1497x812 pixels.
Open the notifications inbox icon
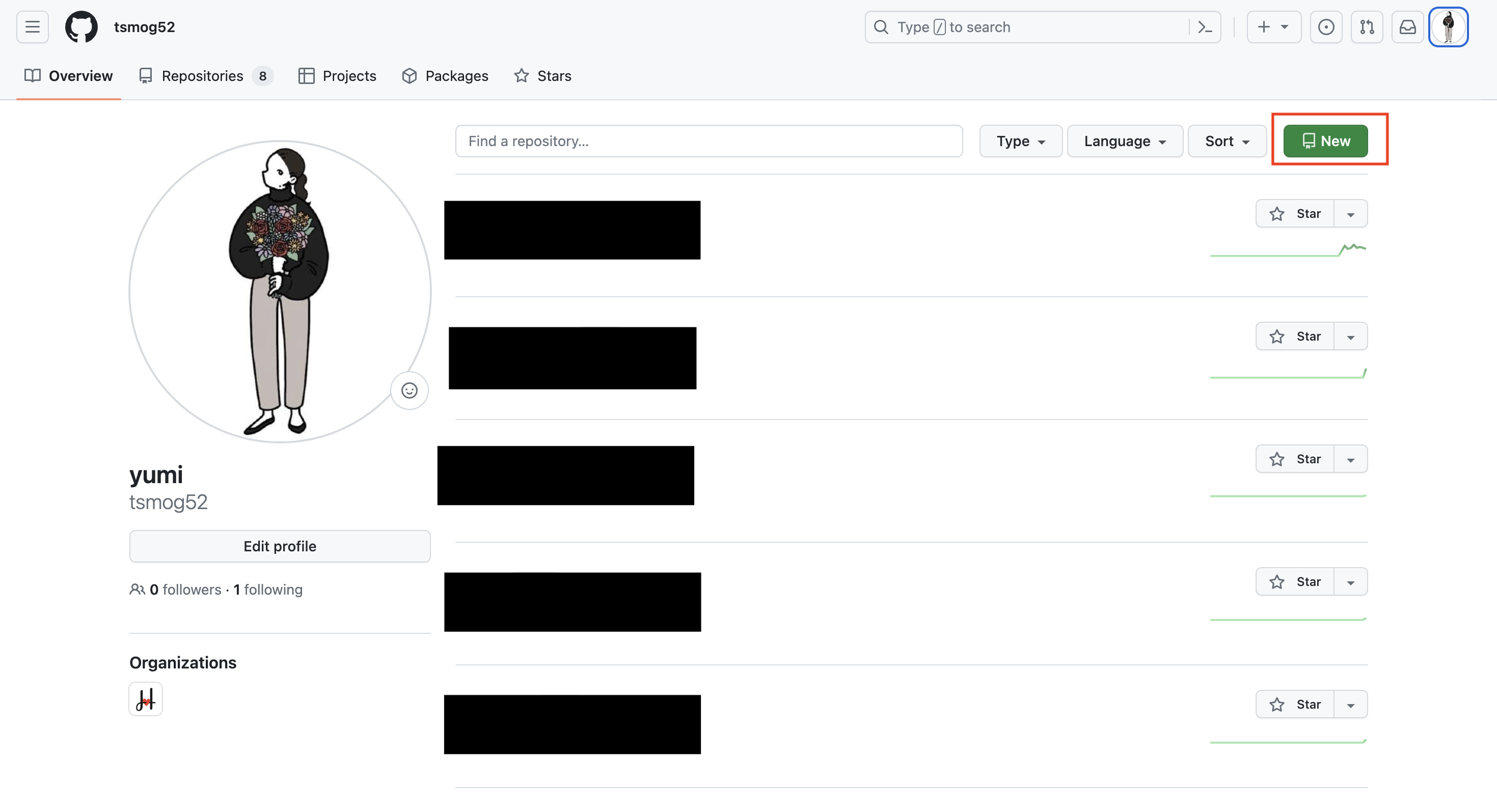pyautogui.click(x=1407, y=26)
